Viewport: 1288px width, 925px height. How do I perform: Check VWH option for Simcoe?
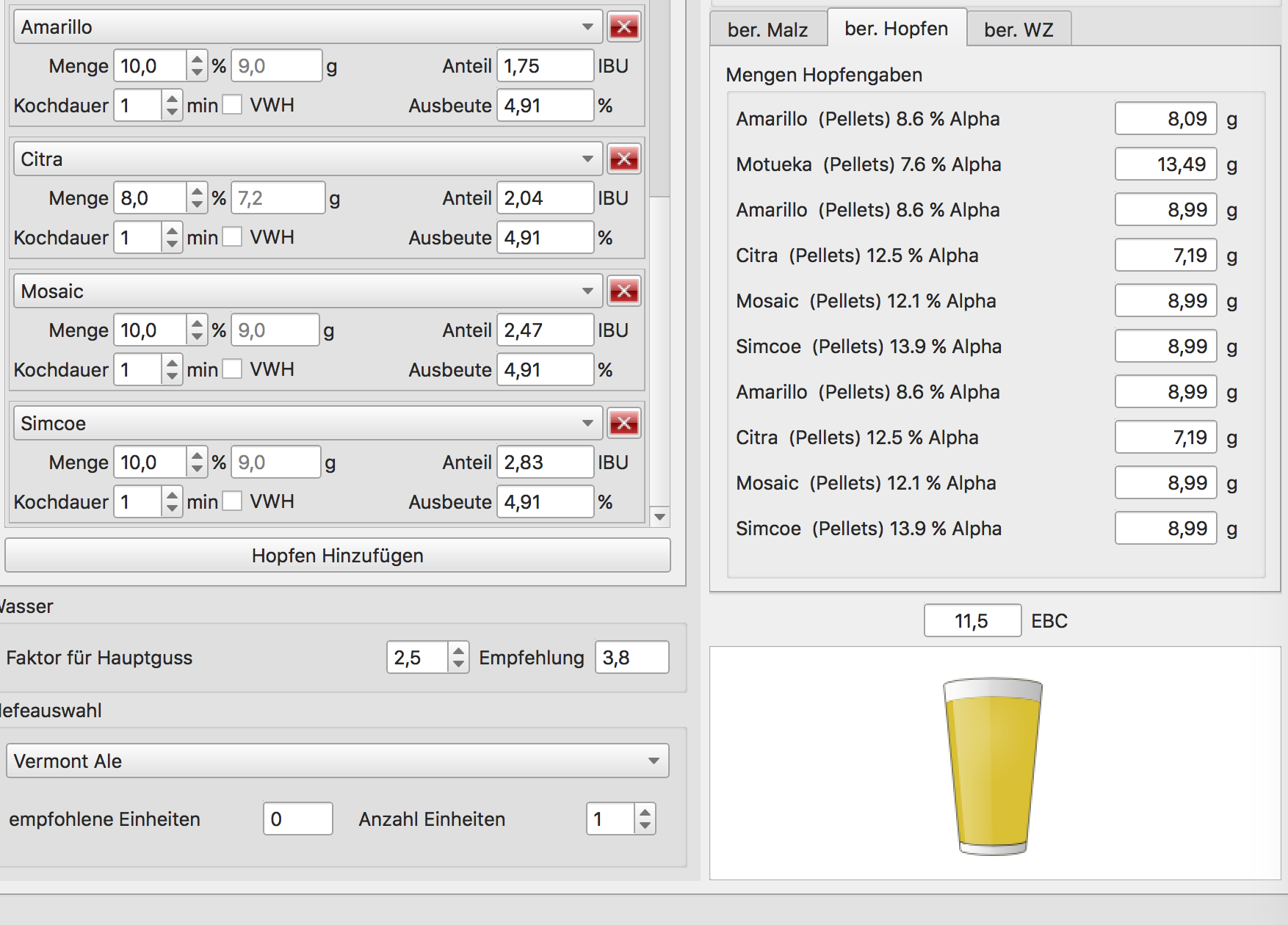click(x=233, y=501)
